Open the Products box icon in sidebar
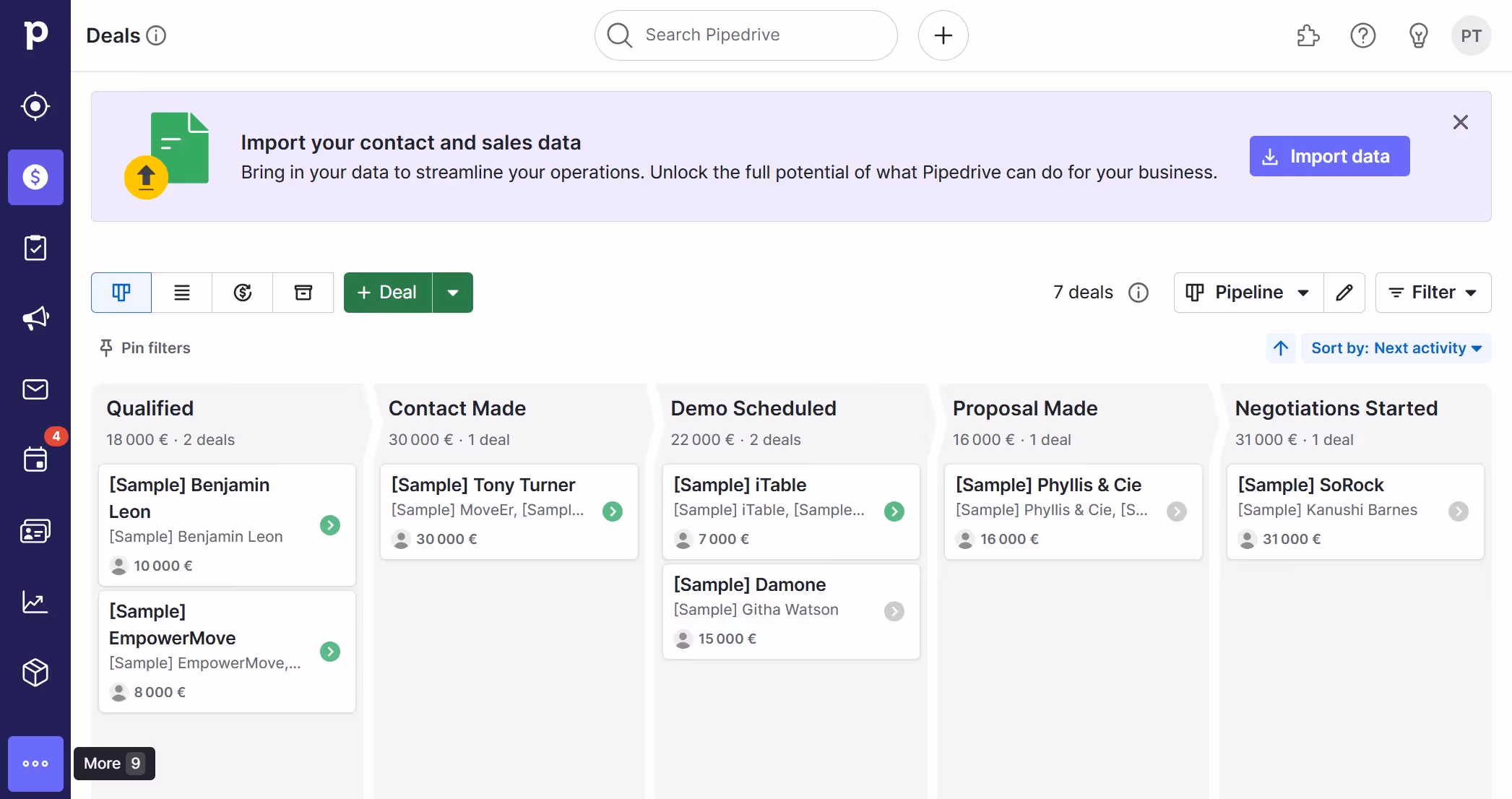The image size is (1512, 799). click(35, 673)
